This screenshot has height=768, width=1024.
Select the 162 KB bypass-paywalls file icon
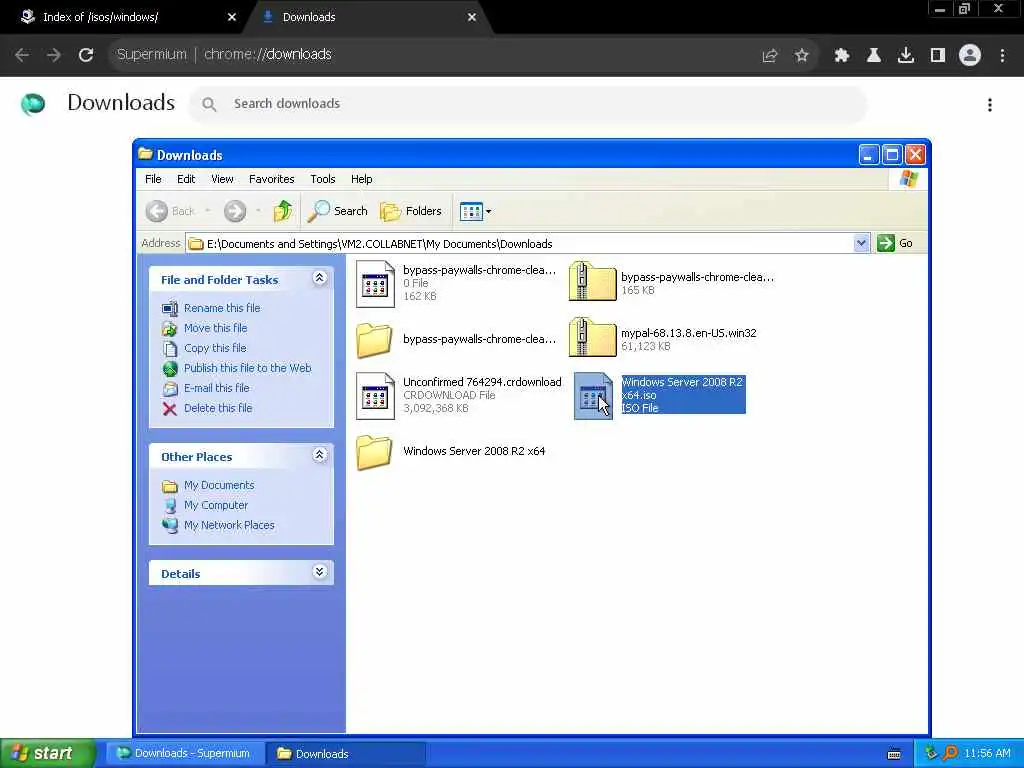(x=376, y=284)
